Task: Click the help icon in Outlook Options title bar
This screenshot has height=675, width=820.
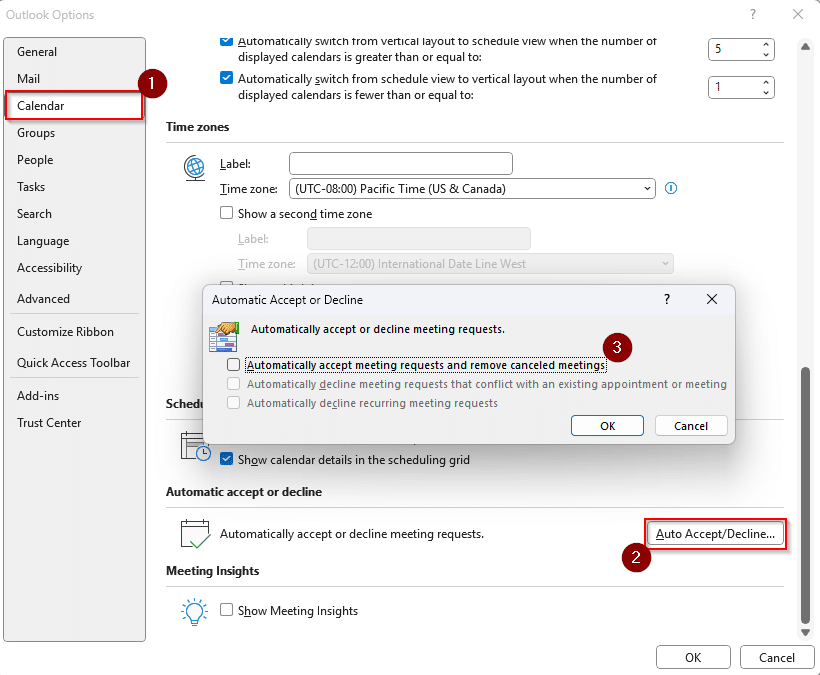Action: tap(753, 14)
